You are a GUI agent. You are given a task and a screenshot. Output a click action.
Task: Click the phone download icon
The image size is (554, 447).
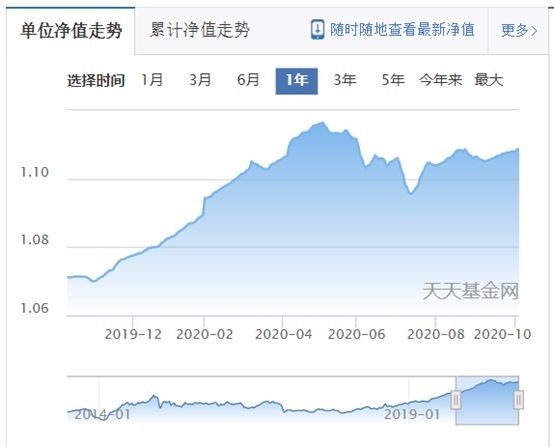tap(317, 30)
